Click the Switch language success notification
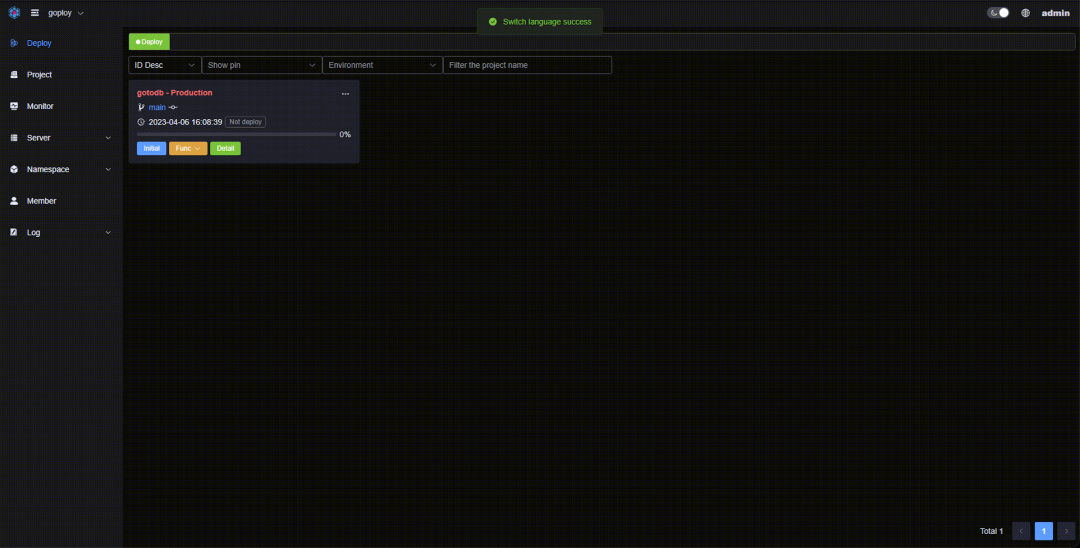Viewport: 1080px width, 548px height. click(x=540, y=22)
